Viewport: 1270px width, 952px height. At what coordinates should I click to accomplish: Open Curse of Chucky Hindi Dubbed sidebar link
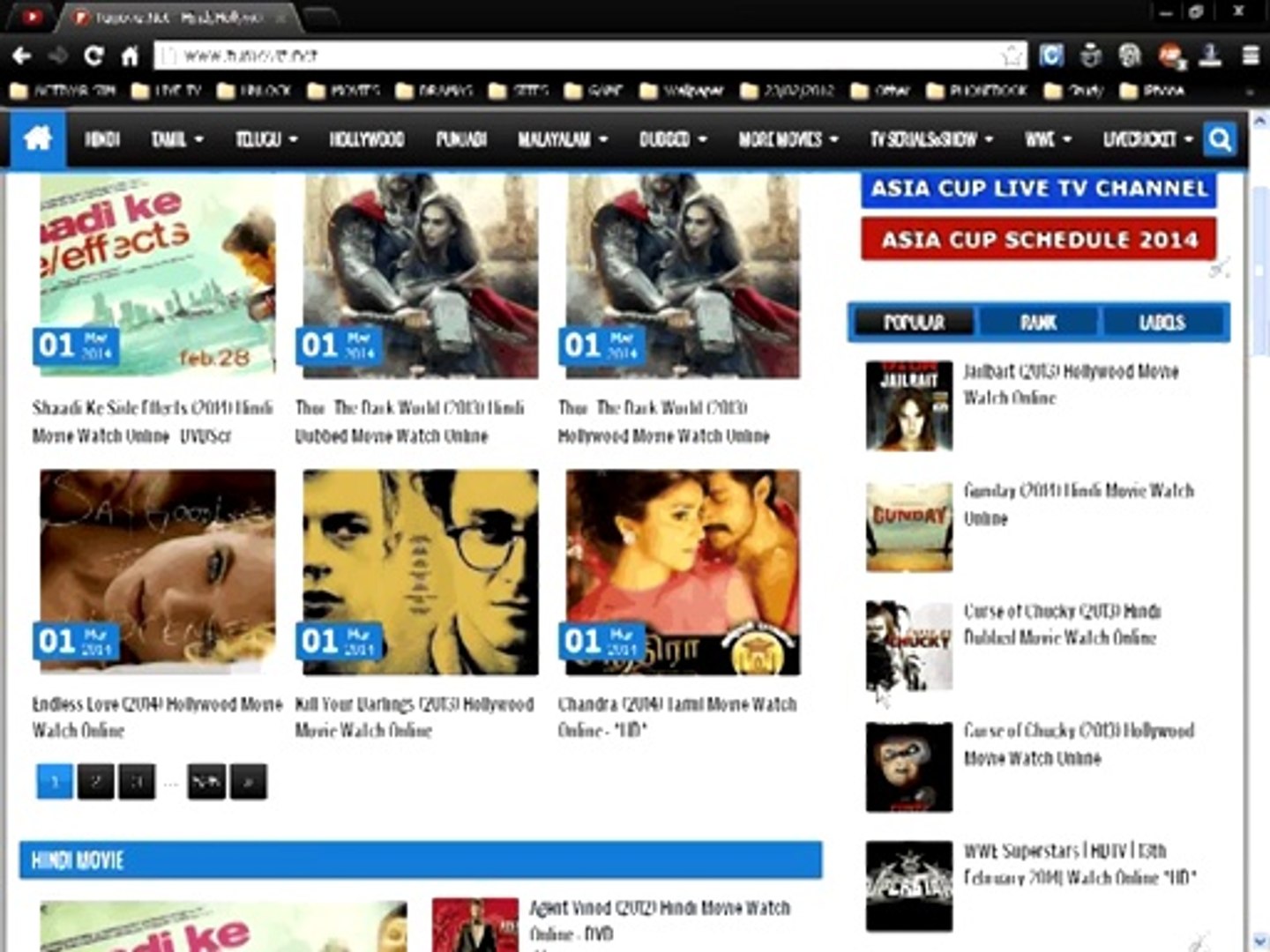point(1063,624)
